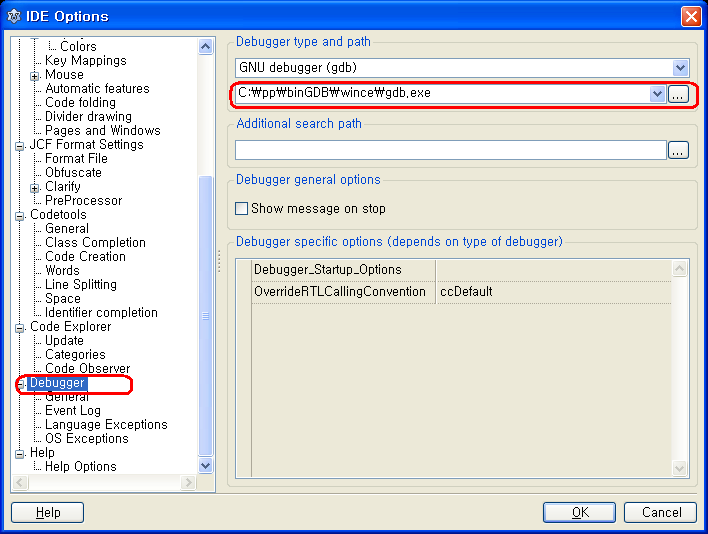The height and width of the screenshot is (534, 708).
Task: Select Categories tree item
Action: 75,354
